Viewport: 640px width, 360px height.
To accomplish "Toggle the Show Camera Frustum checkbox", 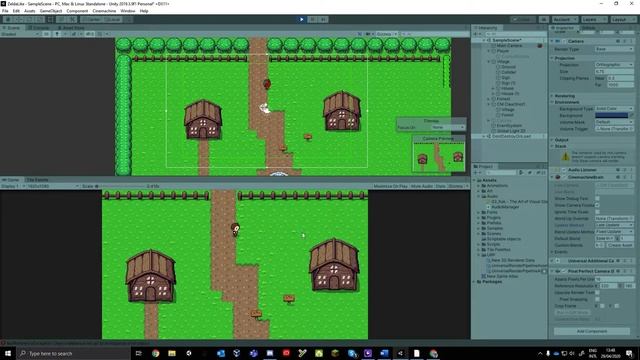I will coord(597,205).
